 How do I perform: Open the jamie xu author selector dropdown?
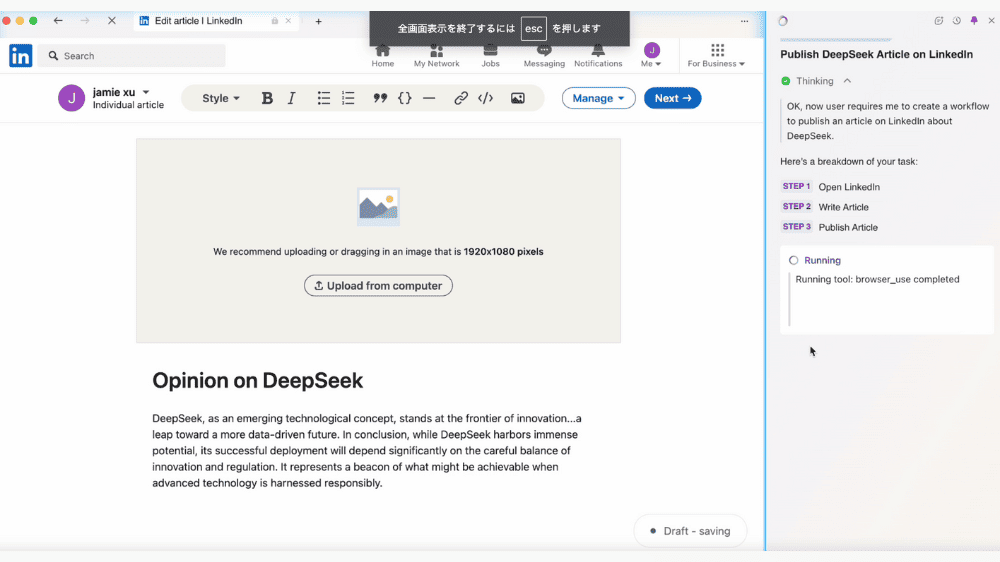(146, 92)
